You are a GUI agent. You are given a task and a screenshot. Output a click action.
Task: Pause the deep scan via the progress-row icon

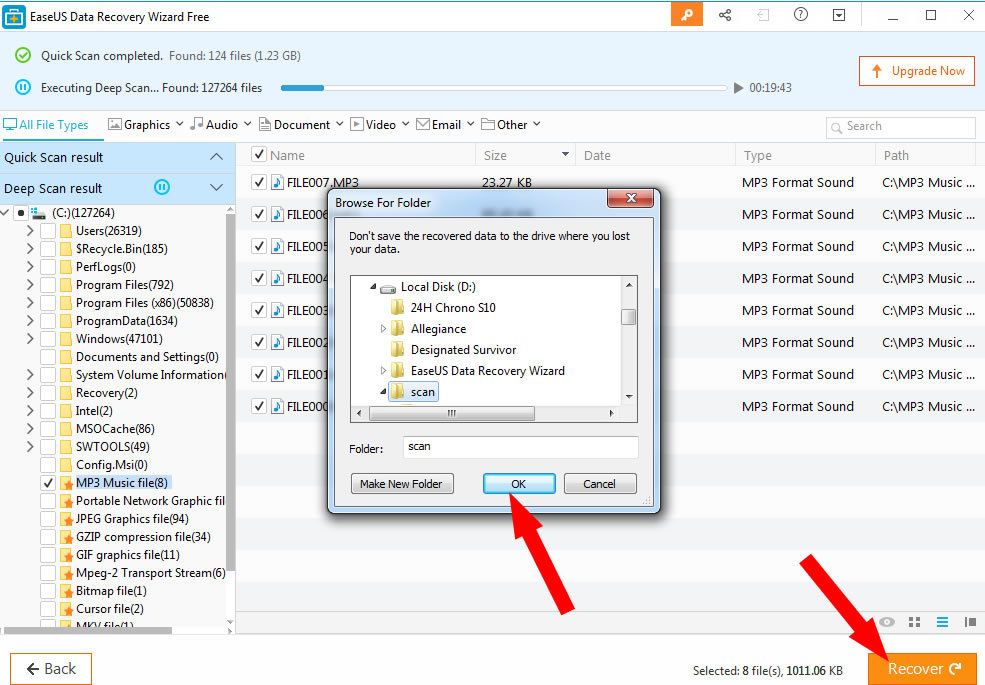tap(23, 87)
